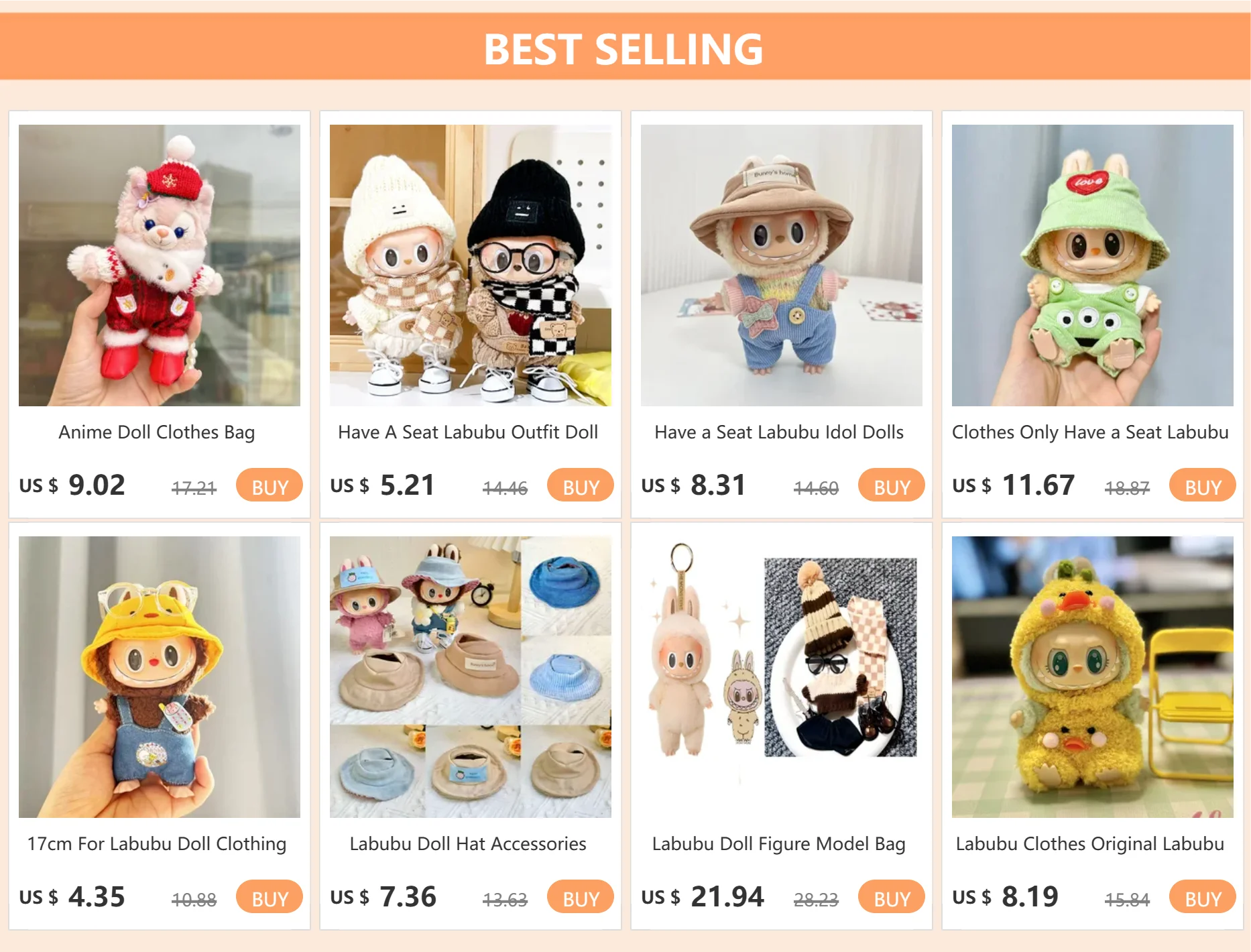
Task: View the two beanie-wearing dolls image
Action: pyautogui.click(x=471, y=265)
